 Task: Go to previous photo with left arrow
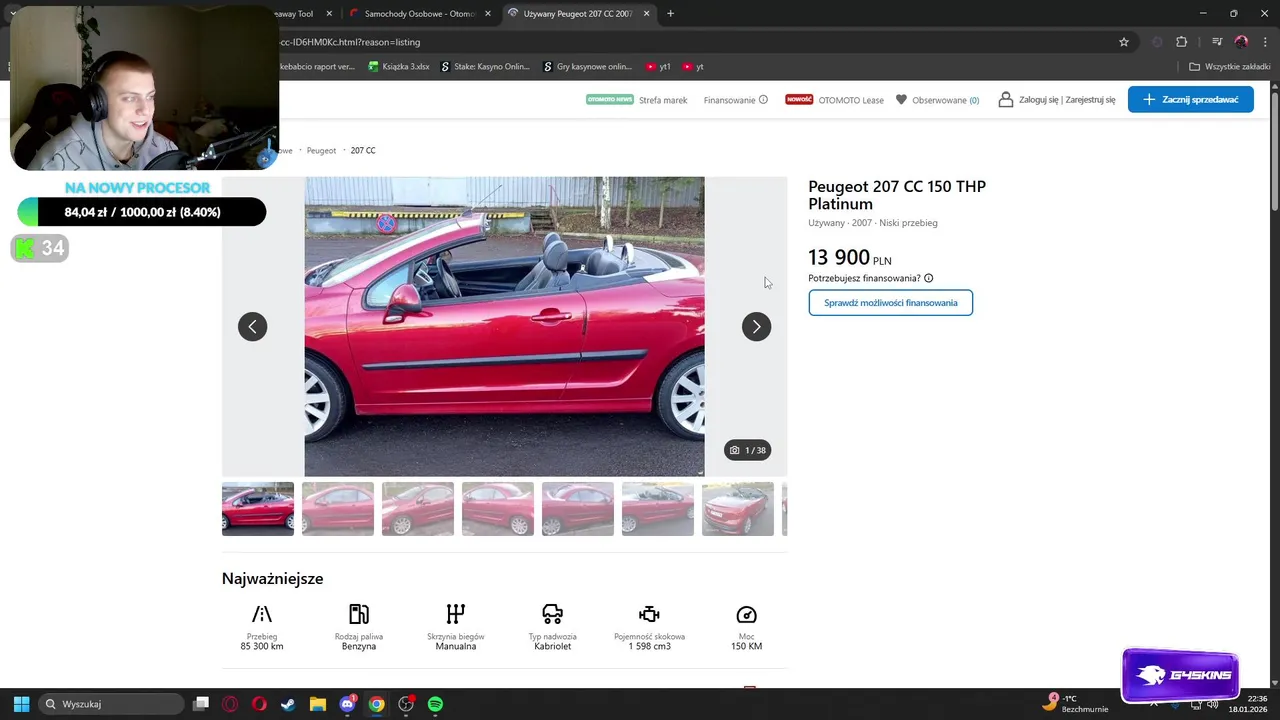click(252, 327)
